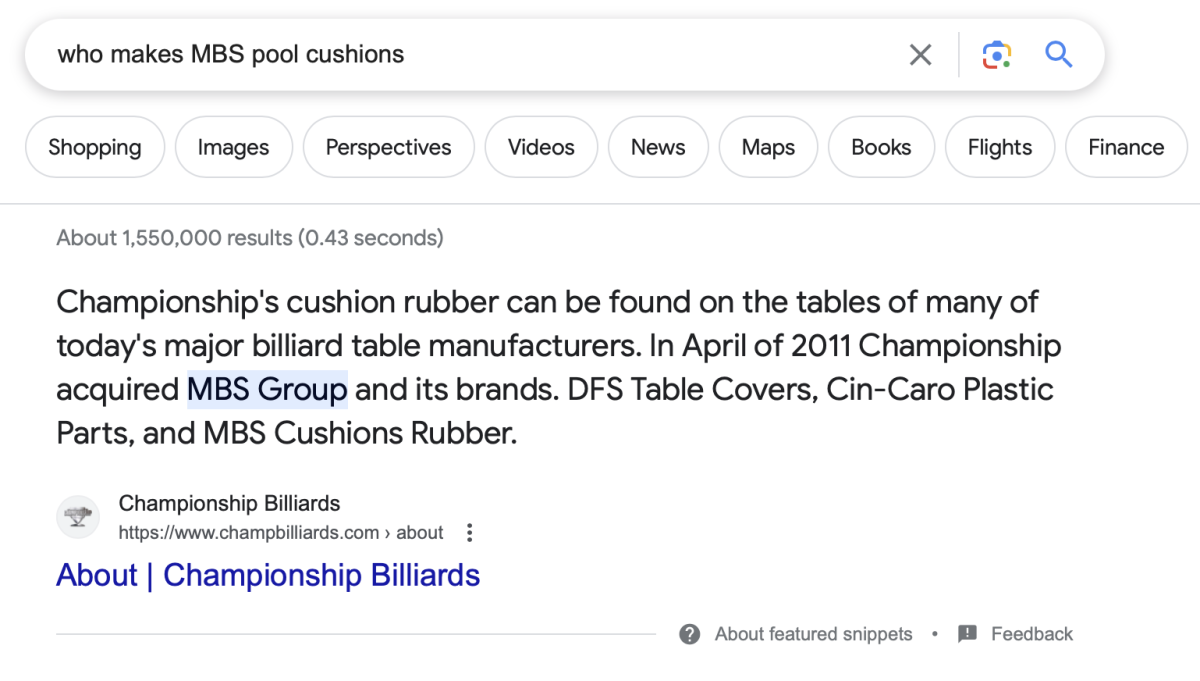Select the Perspectives filter chip
1200x681 pixels.
[388, 147]
